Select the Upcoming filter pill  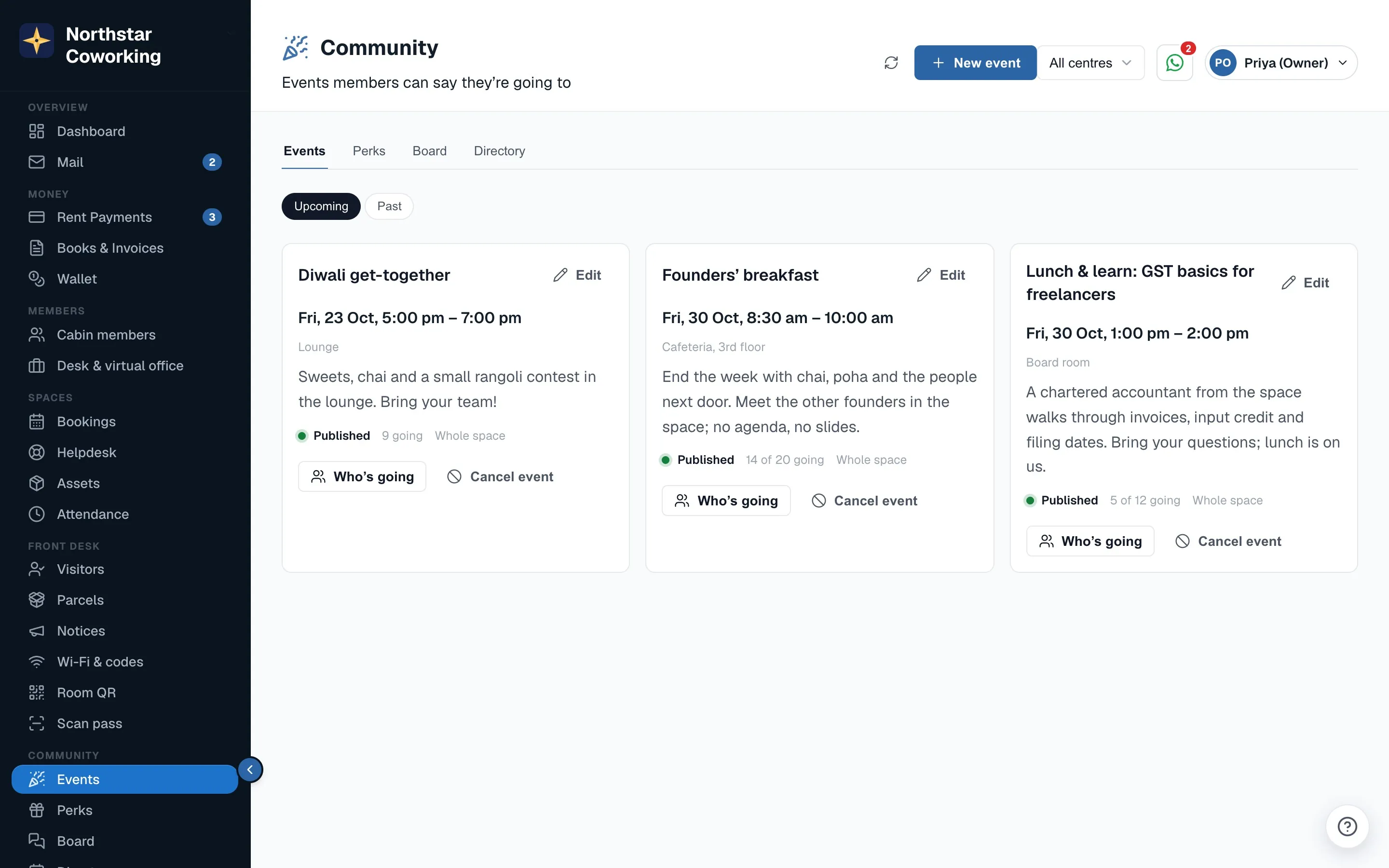[x=321, y=206]
